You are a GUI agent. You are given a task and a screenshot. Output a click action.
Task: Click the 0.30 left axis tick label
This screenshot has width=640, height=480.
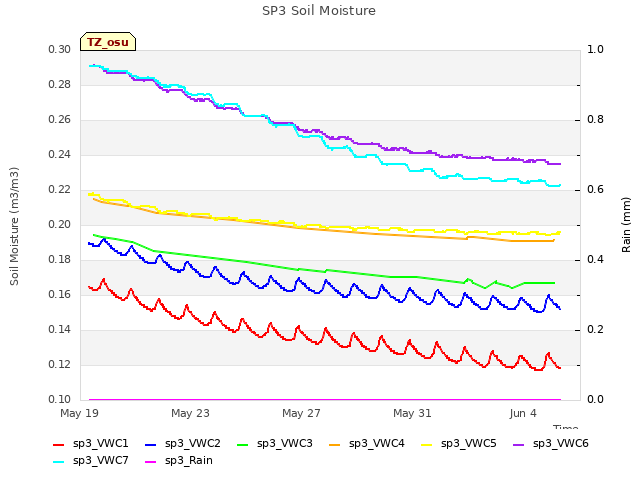(x=60, y=50)
